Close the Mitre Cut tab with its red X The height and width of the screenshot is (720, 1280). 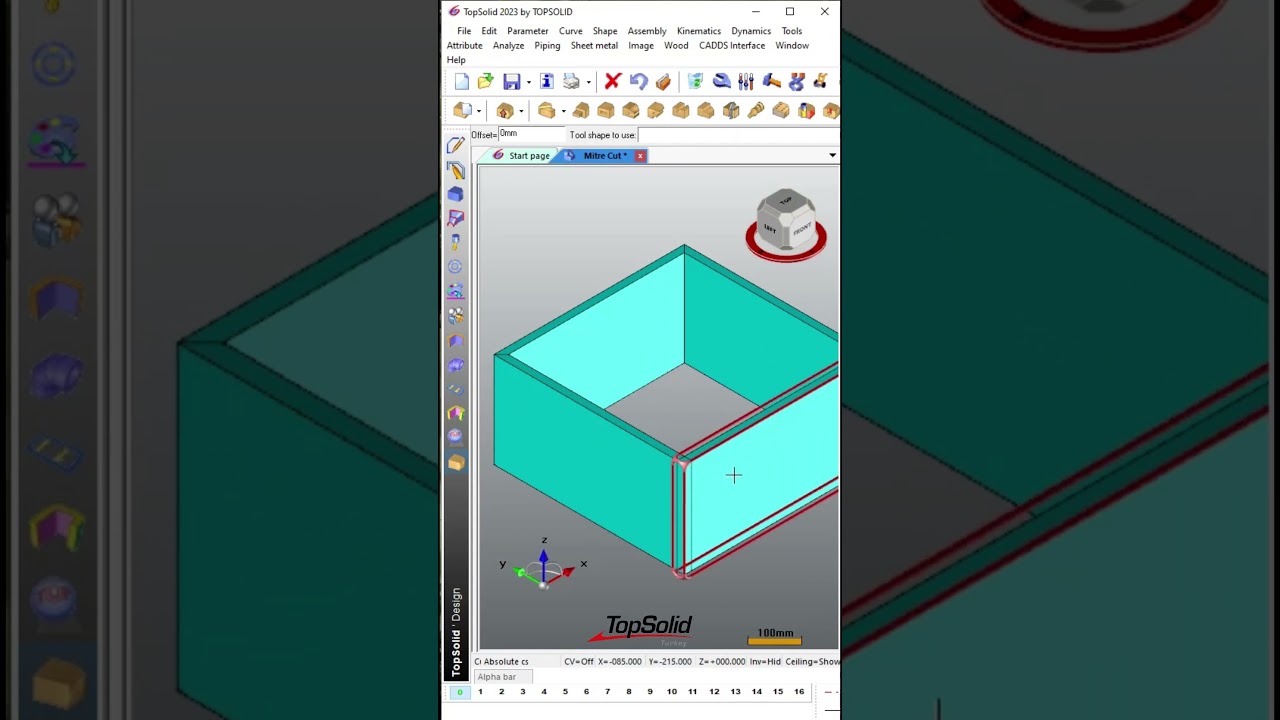pyautogui.click(x=640, y=156)
